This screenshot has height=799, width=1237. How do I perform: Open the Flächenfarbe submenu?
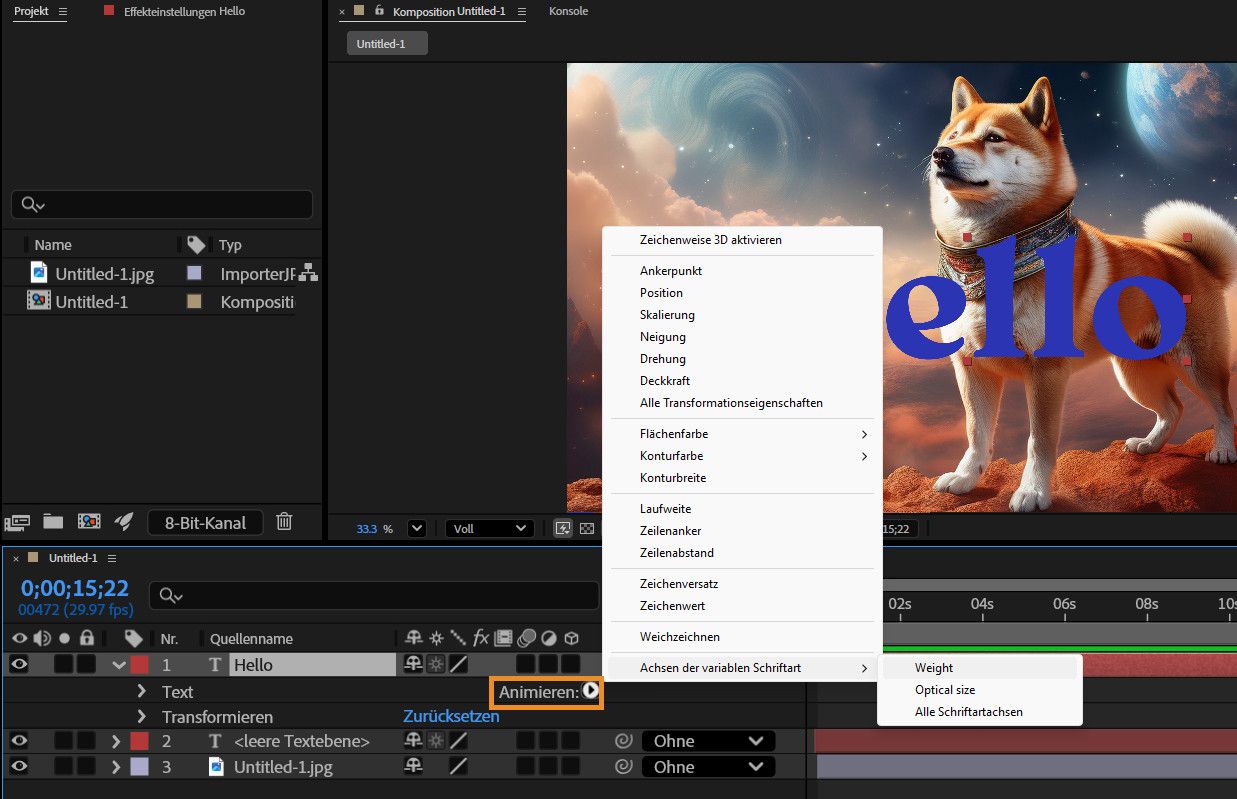coord(743,434)
